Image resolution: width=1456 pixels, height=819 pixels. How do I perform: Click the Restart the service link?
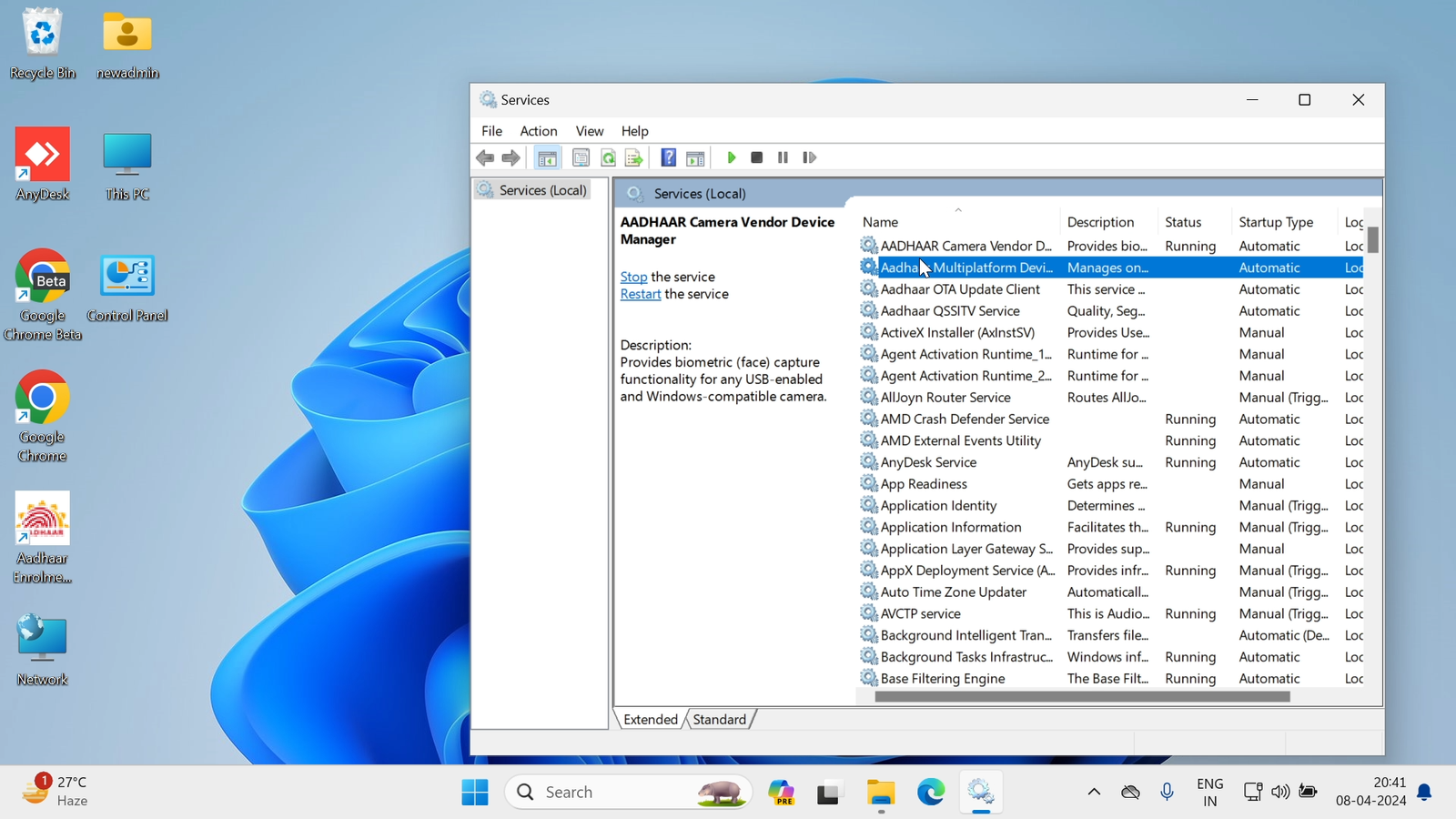tap(641, 294)
